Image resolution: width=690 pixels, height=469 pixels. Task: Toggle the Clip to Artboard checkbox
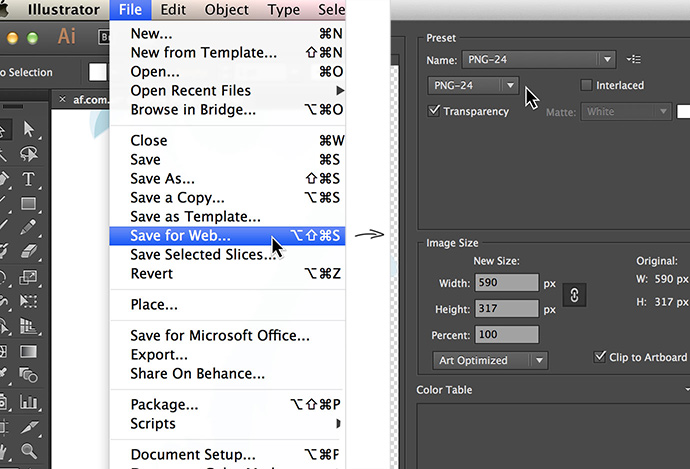click(x=600, y=356)
